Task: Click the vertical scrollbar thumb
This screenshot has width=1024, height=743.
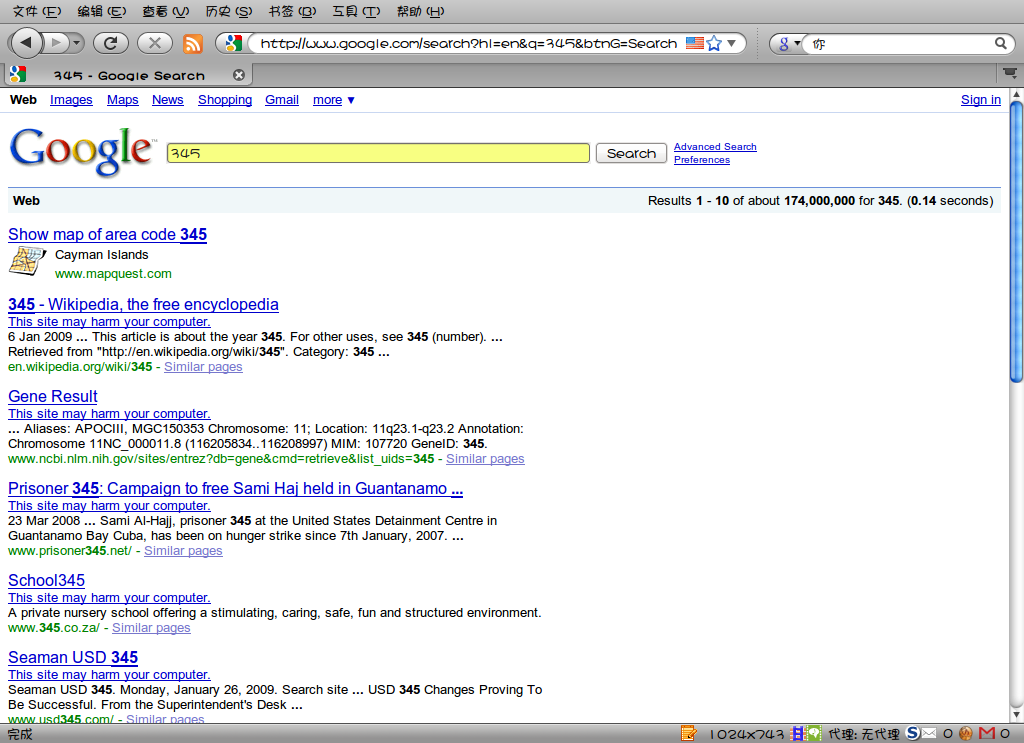Action: coord(1016,242)
